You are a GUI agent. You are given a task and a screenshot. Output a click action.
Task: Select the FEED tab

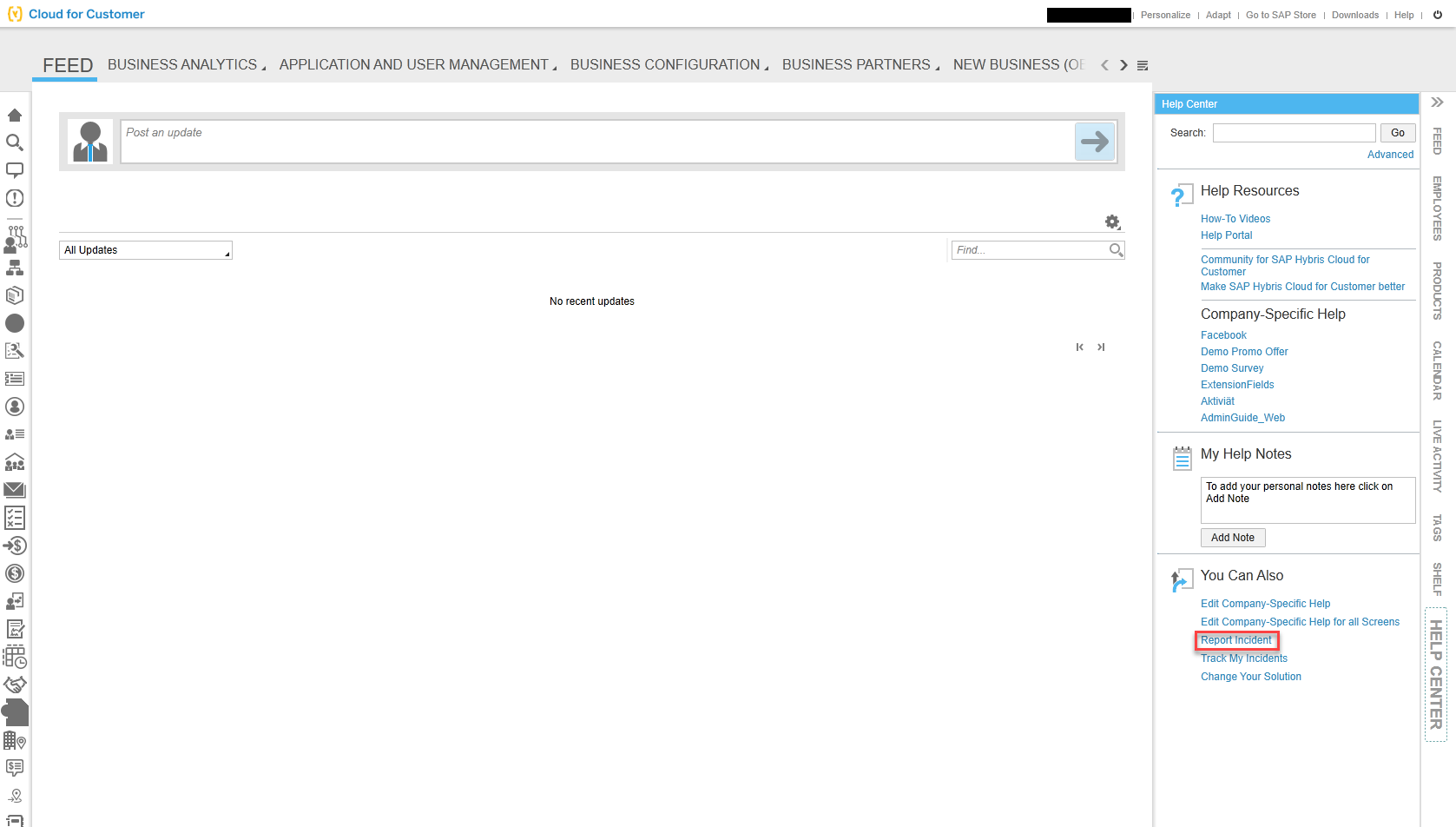(x=68, y=65)
